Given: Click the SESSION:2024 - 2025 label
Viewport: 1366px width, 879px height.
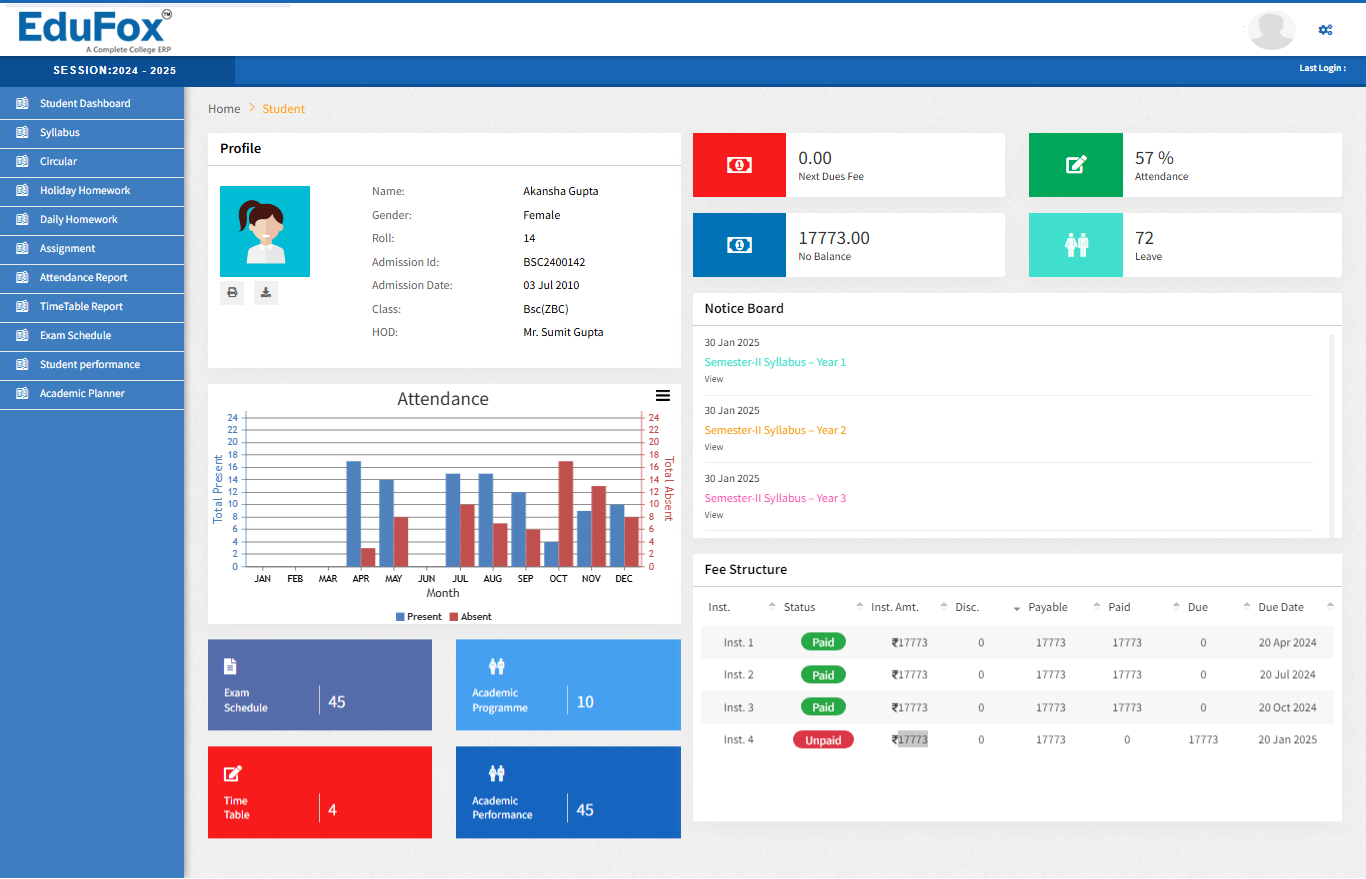Looking at the screenshot, I should 115,70.
